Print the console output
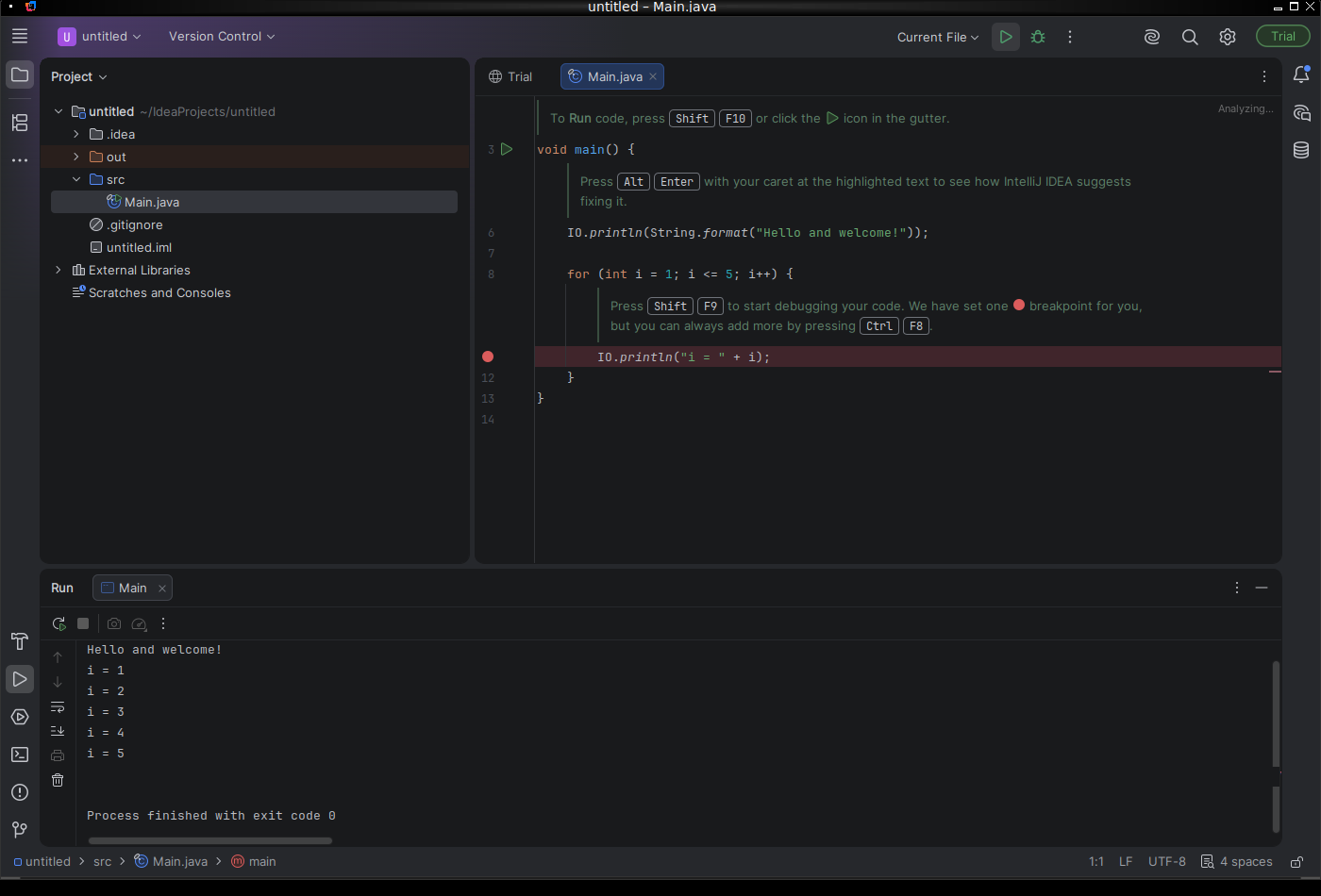 58,755
